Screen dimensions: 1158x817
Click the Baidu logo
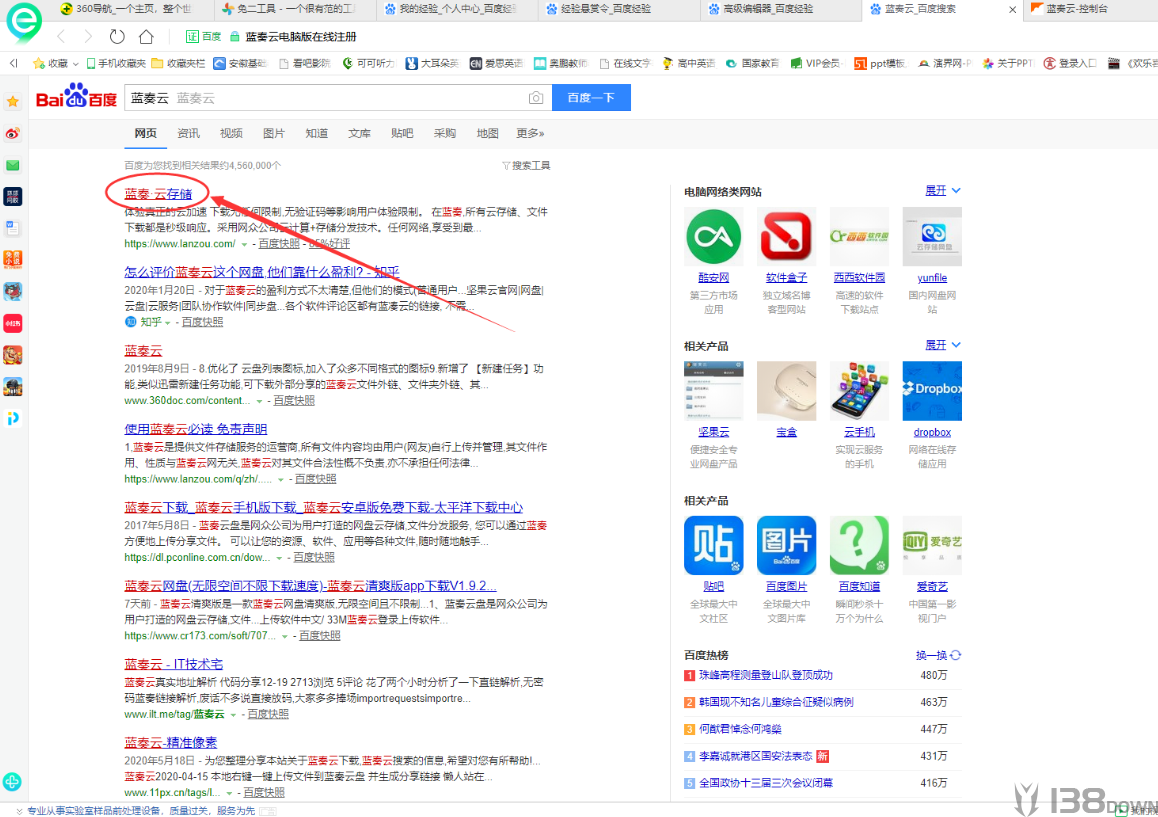coord(76,97)
